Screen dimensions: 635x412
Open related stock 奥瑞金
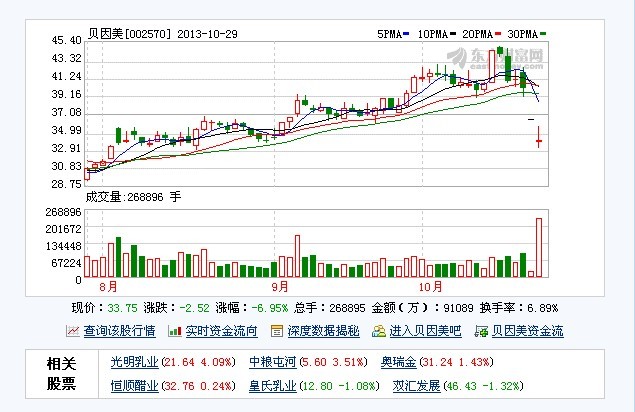tap(398, 362)
